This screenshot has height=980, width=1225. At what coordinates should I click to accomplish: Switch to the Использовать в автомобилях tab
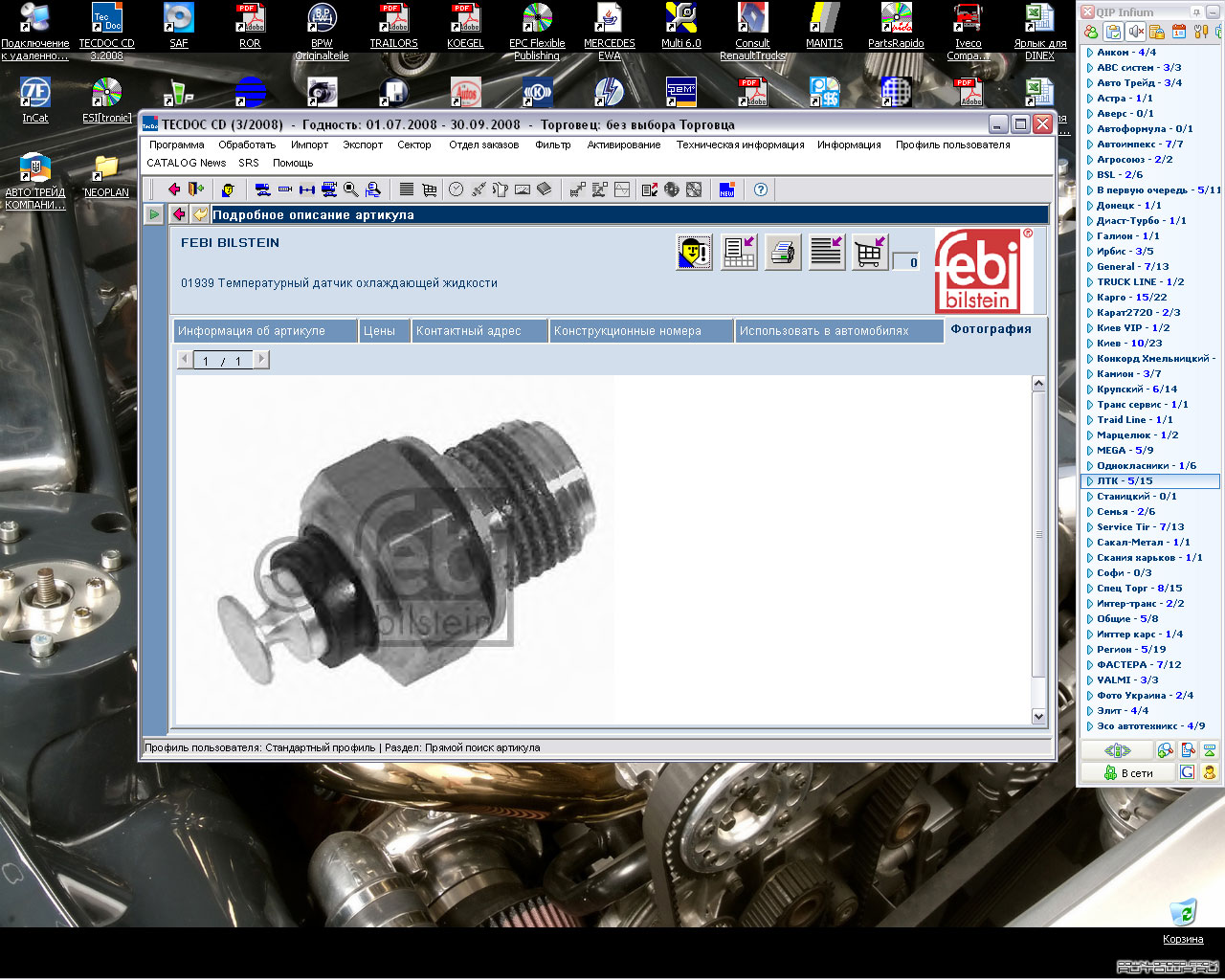(839, 331)
